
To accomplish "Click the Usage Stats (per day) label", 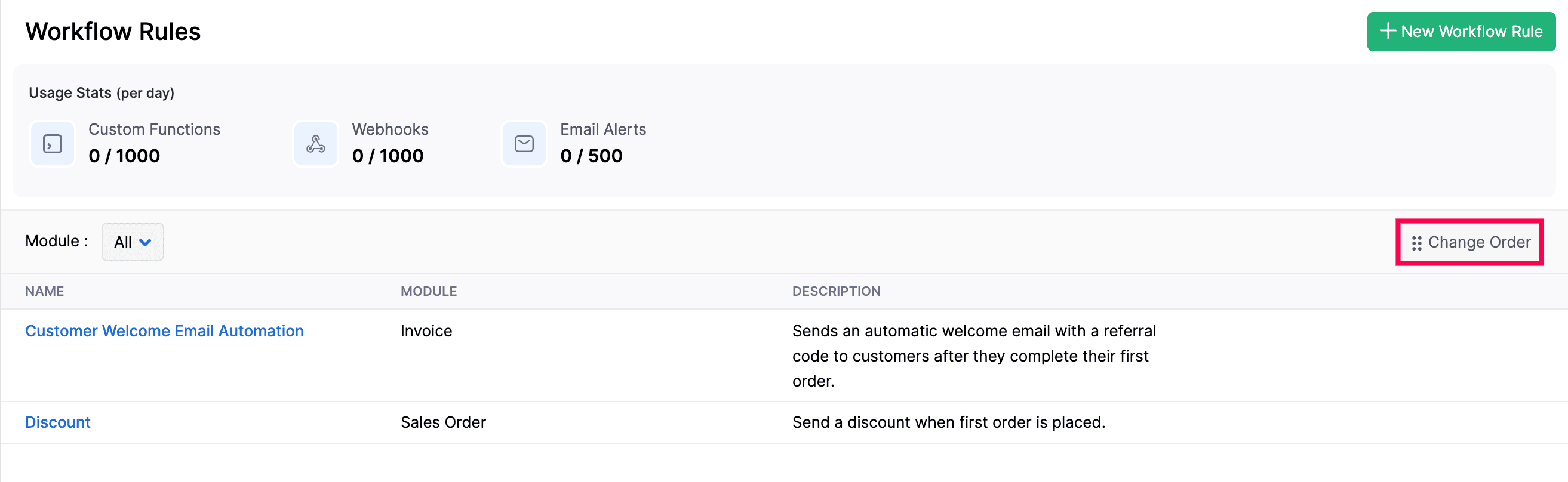I will click(102, 93).
